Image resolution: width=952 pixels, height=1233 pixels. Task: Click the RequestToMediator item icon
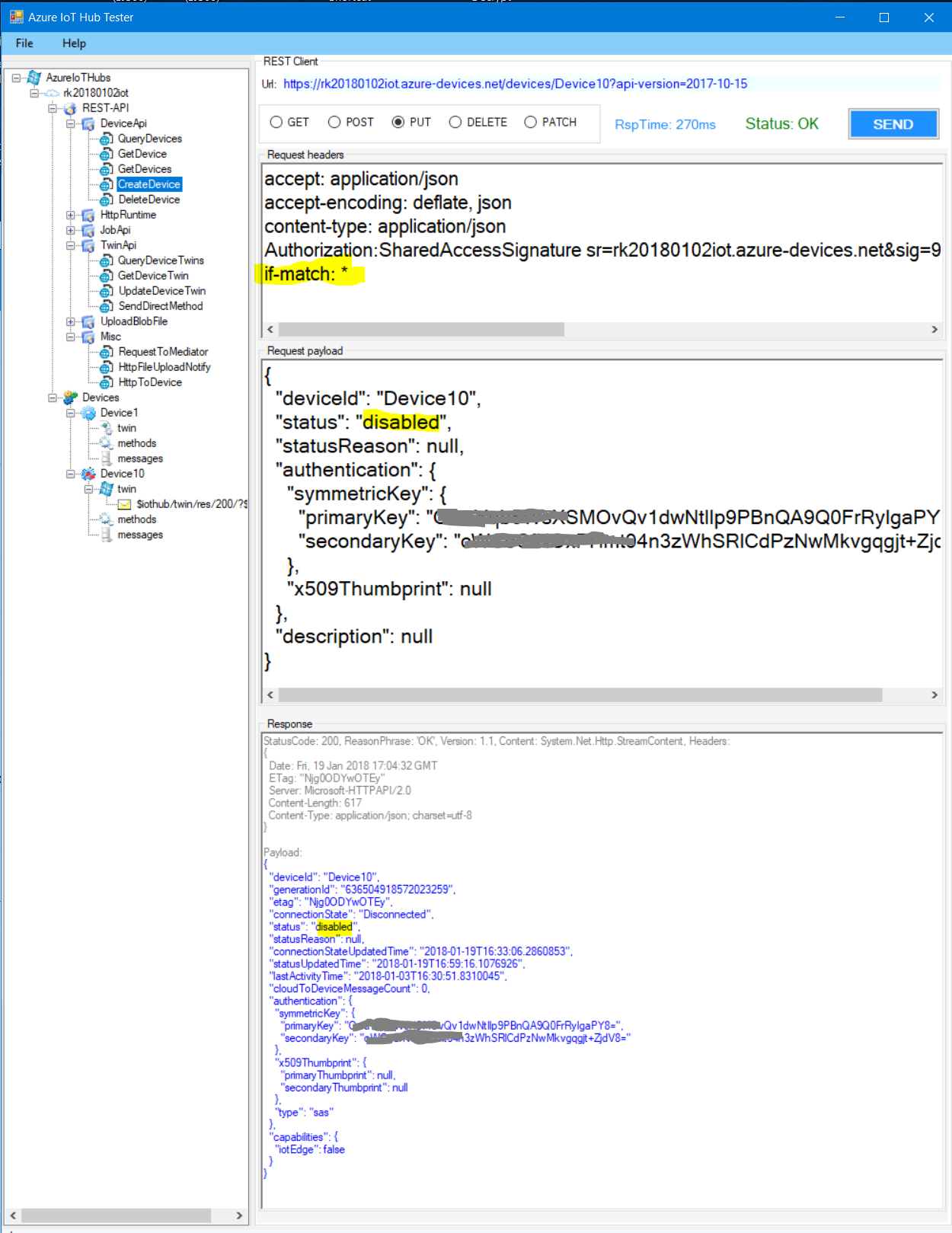point(107,352)
